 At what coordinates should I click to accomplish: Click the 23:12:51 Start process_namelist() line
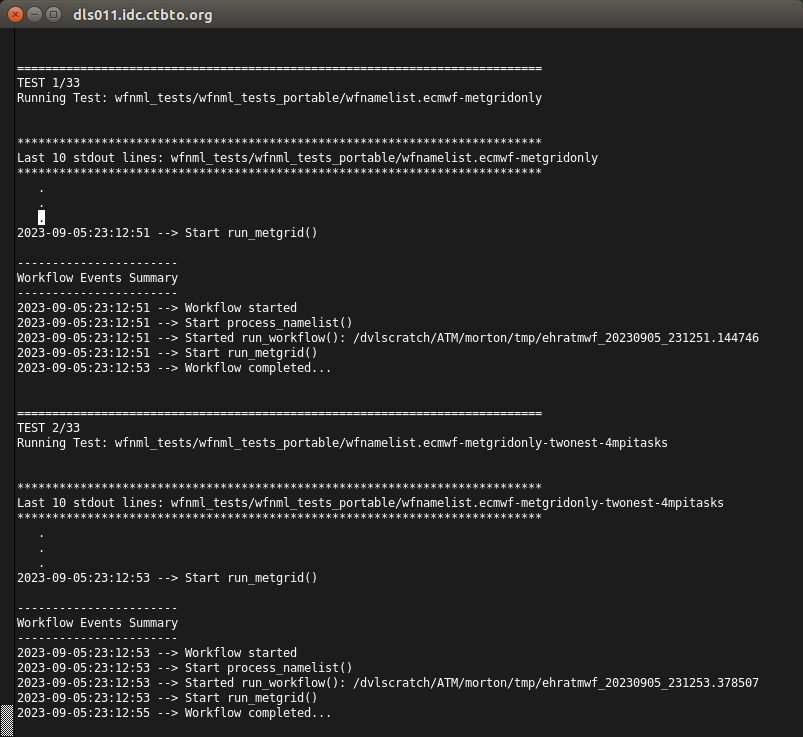point(185,323)
